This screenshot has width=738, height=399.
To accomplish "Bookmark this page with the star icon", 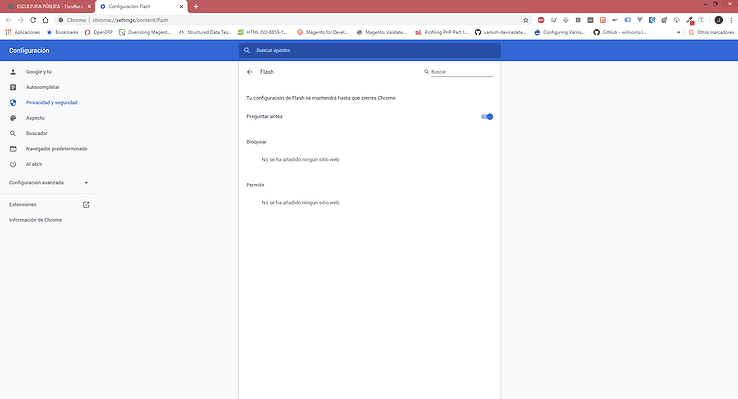I will pyautogui.click(x=526, y=20).
